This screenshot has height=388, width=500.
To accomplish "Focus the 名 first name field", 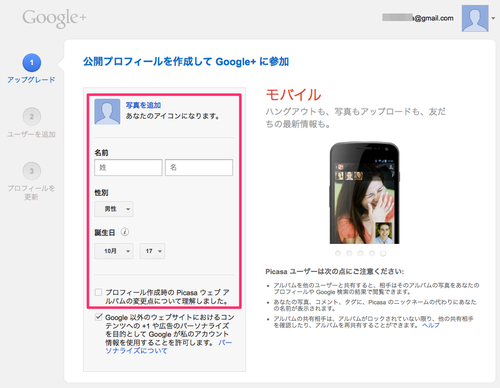I will point(199,167).
